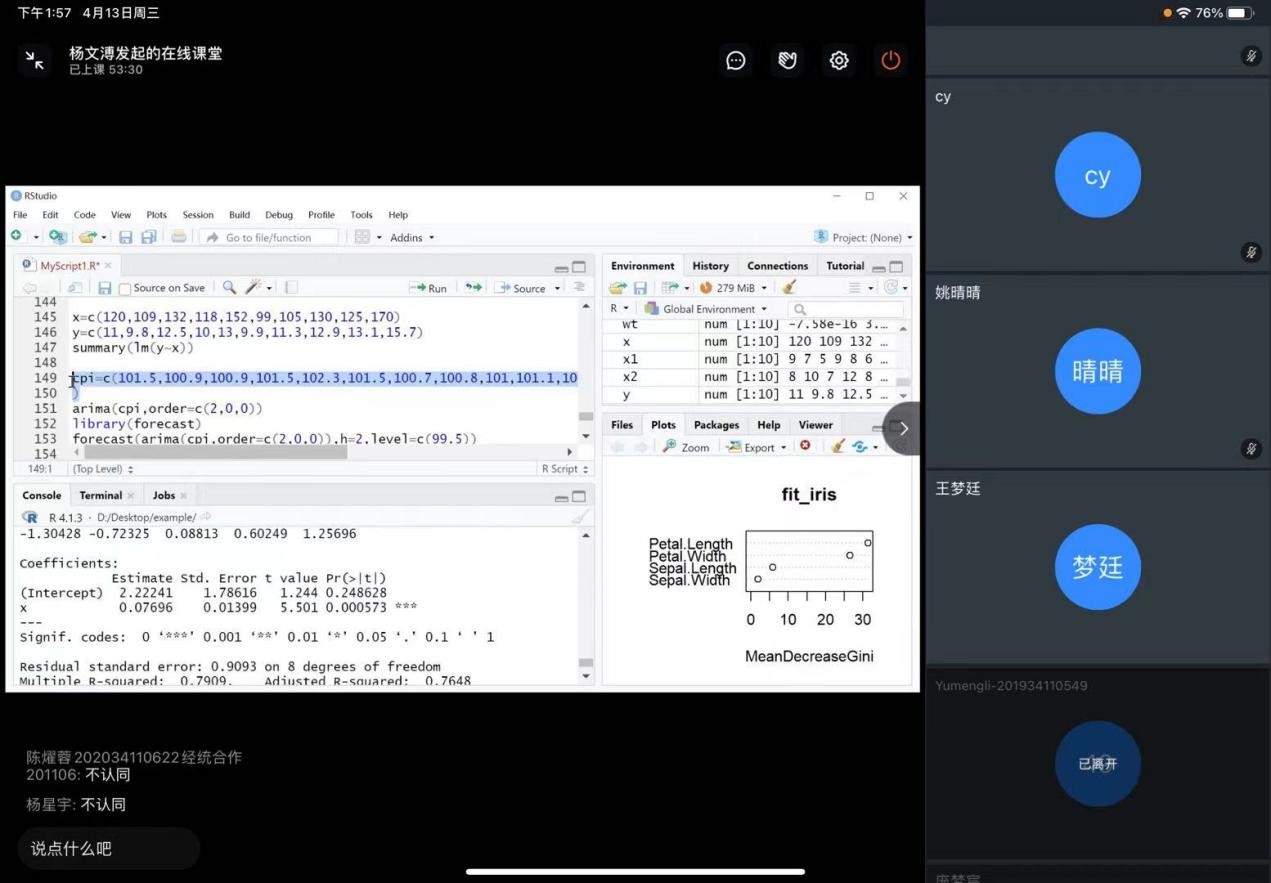This screenshot has width=1271, height=883.
Task: Raise hand using the hand icon
Action: [788, 61]
